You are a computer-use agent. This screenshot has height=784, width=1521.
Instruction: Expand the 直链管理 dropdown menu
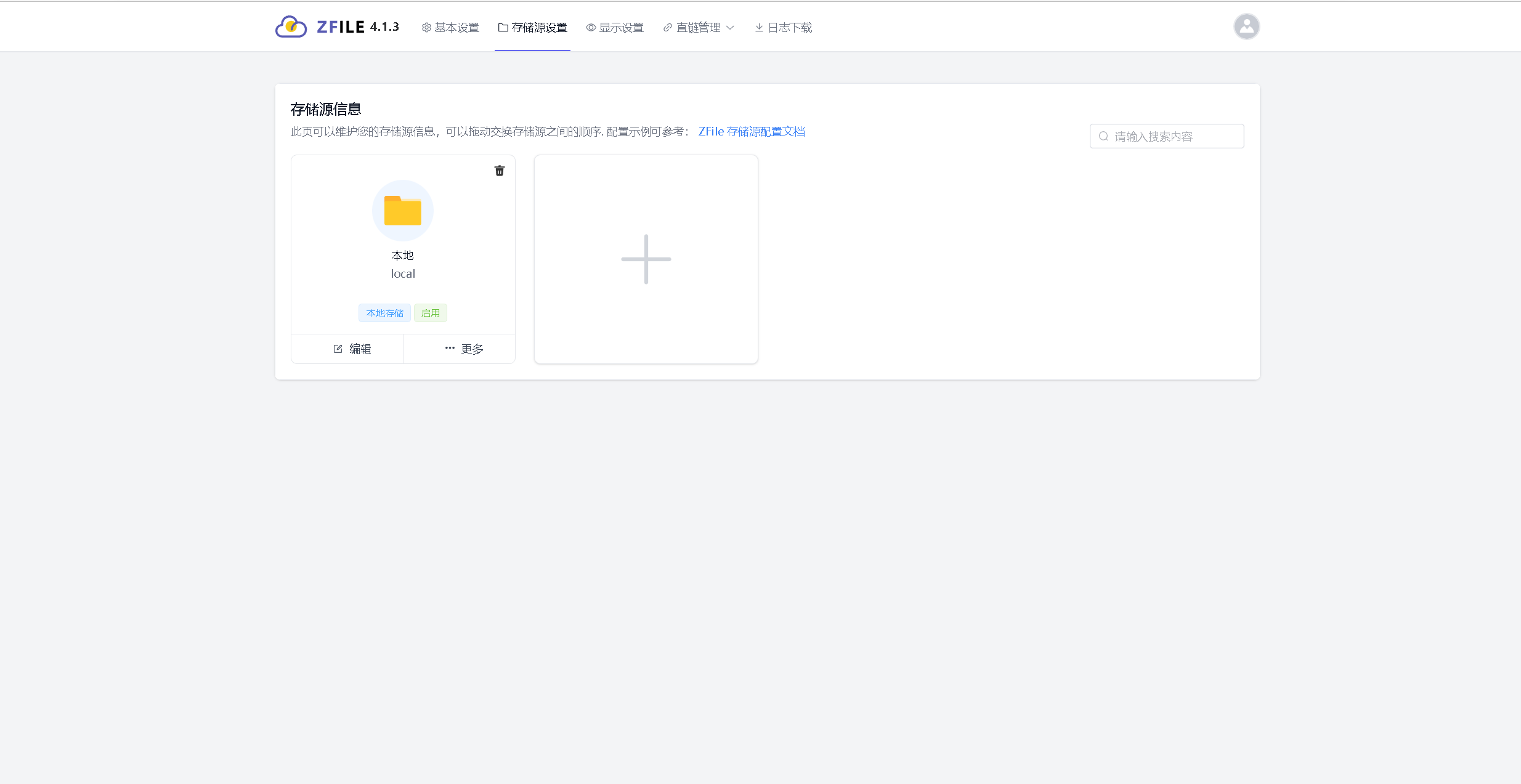click(698, 27)
